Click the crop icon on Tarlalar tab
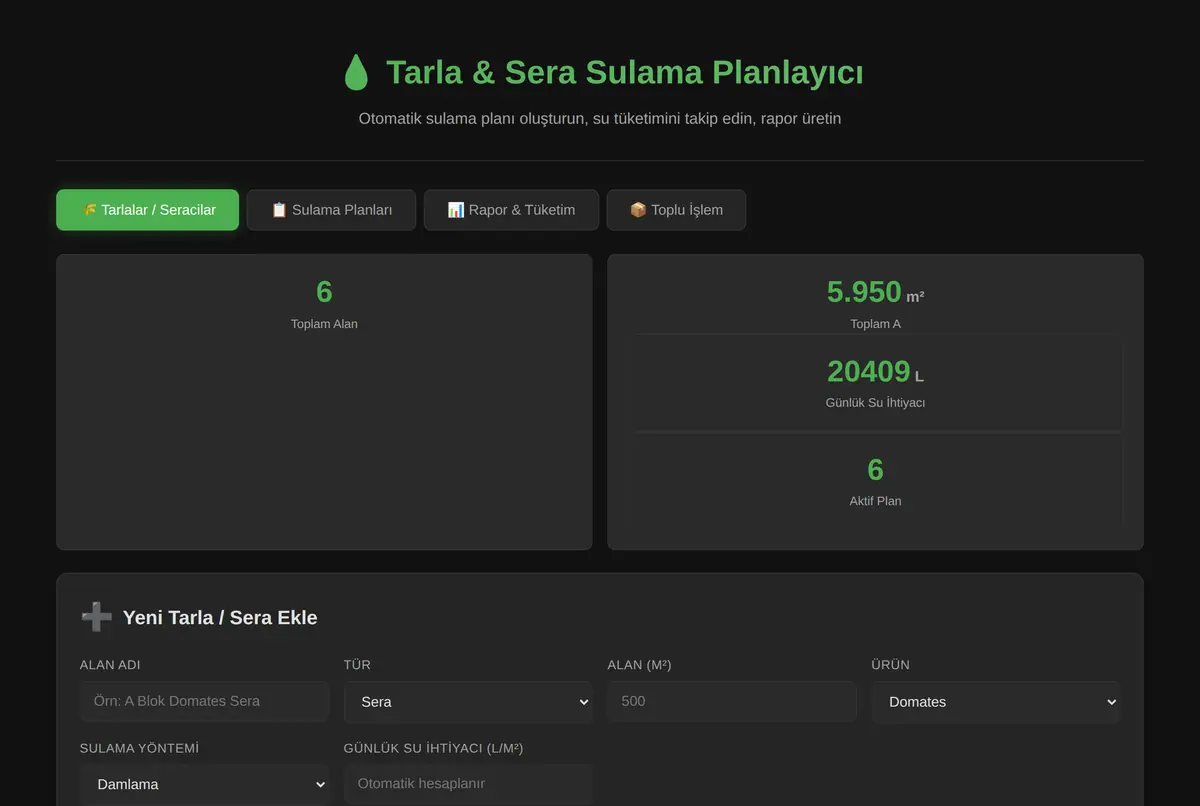This screenshot has height=806, width=1200. tap(89, 210)
